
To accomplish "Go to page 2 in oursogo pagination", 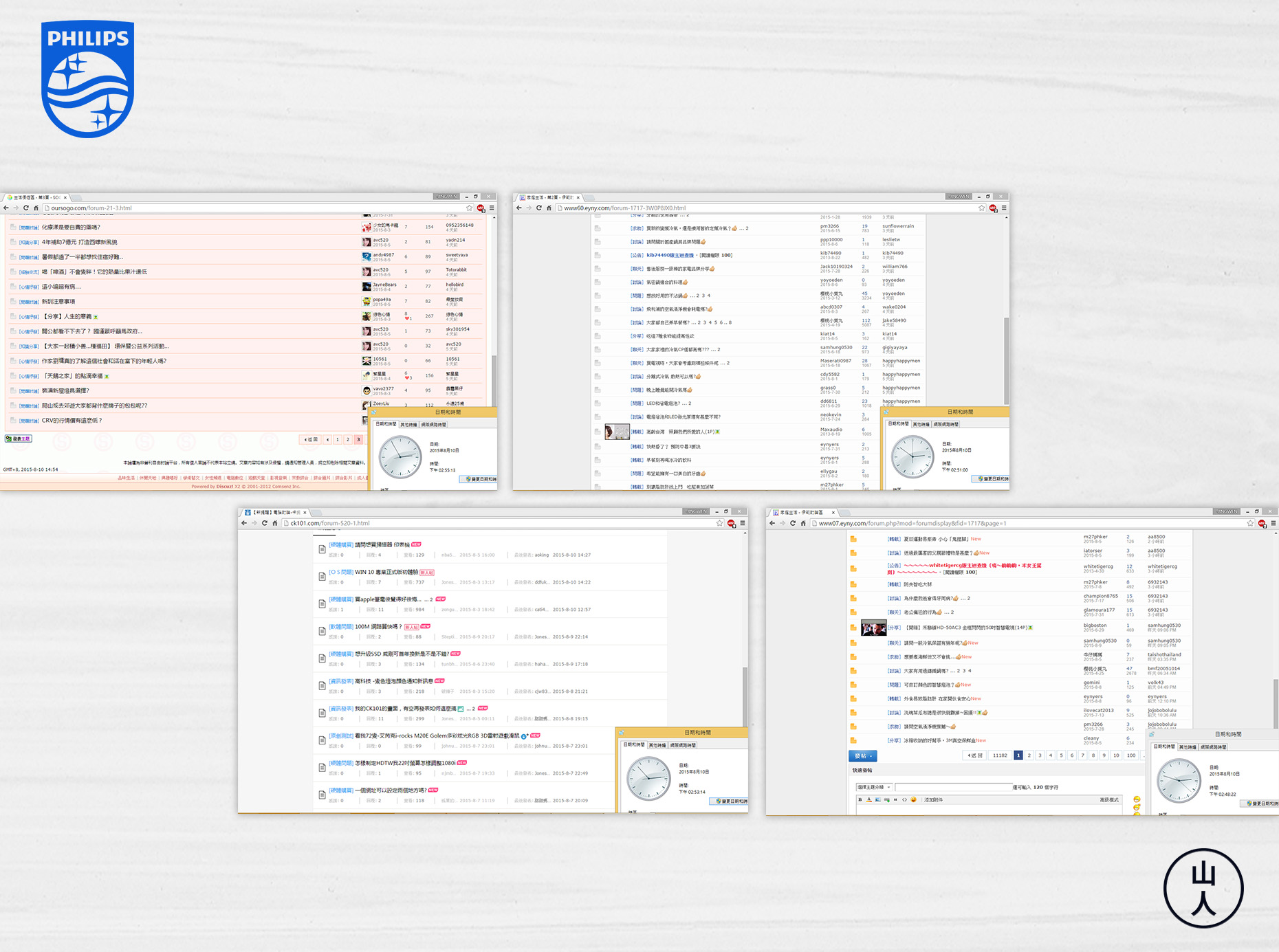I will point(348,439).
